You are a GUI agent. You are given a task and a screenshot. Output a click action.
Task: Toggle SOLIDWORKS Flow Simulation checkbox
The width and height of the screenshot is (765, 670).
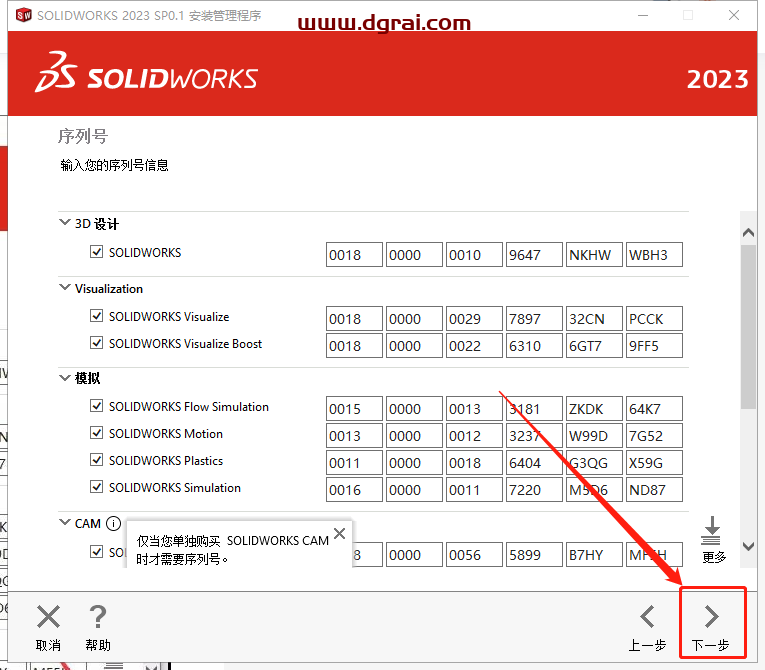[x=97, y=406]
